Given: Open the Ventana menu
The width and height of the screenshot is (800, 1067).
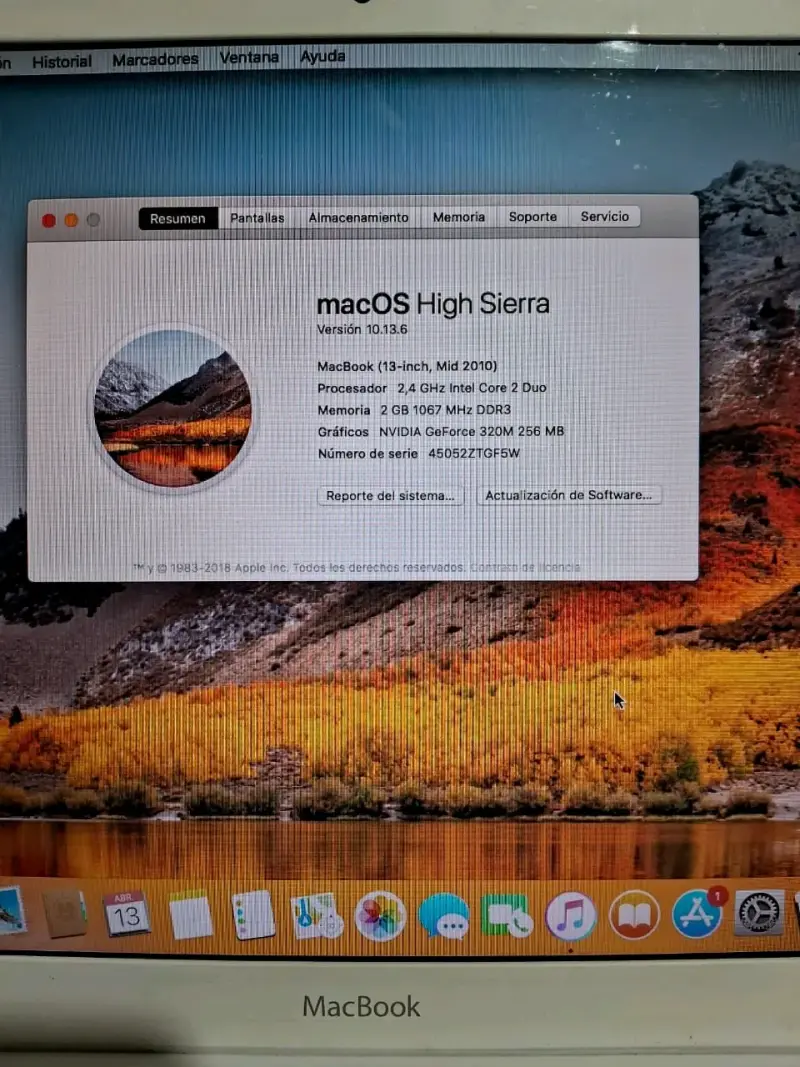Looking at the screenshot, I should [249, 58].
